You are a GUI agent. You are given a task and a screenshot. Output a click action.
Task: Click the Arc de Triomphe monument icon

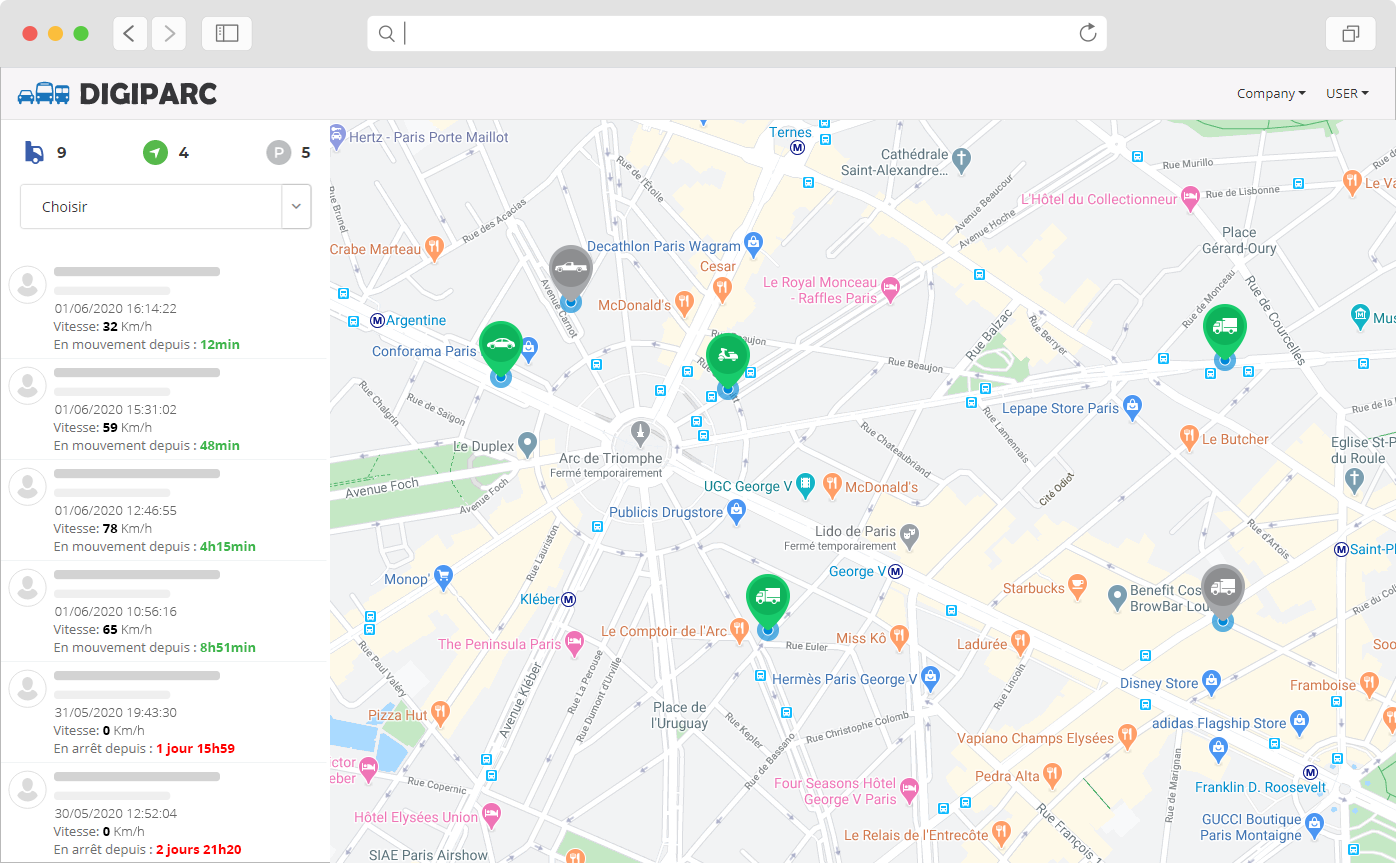[640, 435]
